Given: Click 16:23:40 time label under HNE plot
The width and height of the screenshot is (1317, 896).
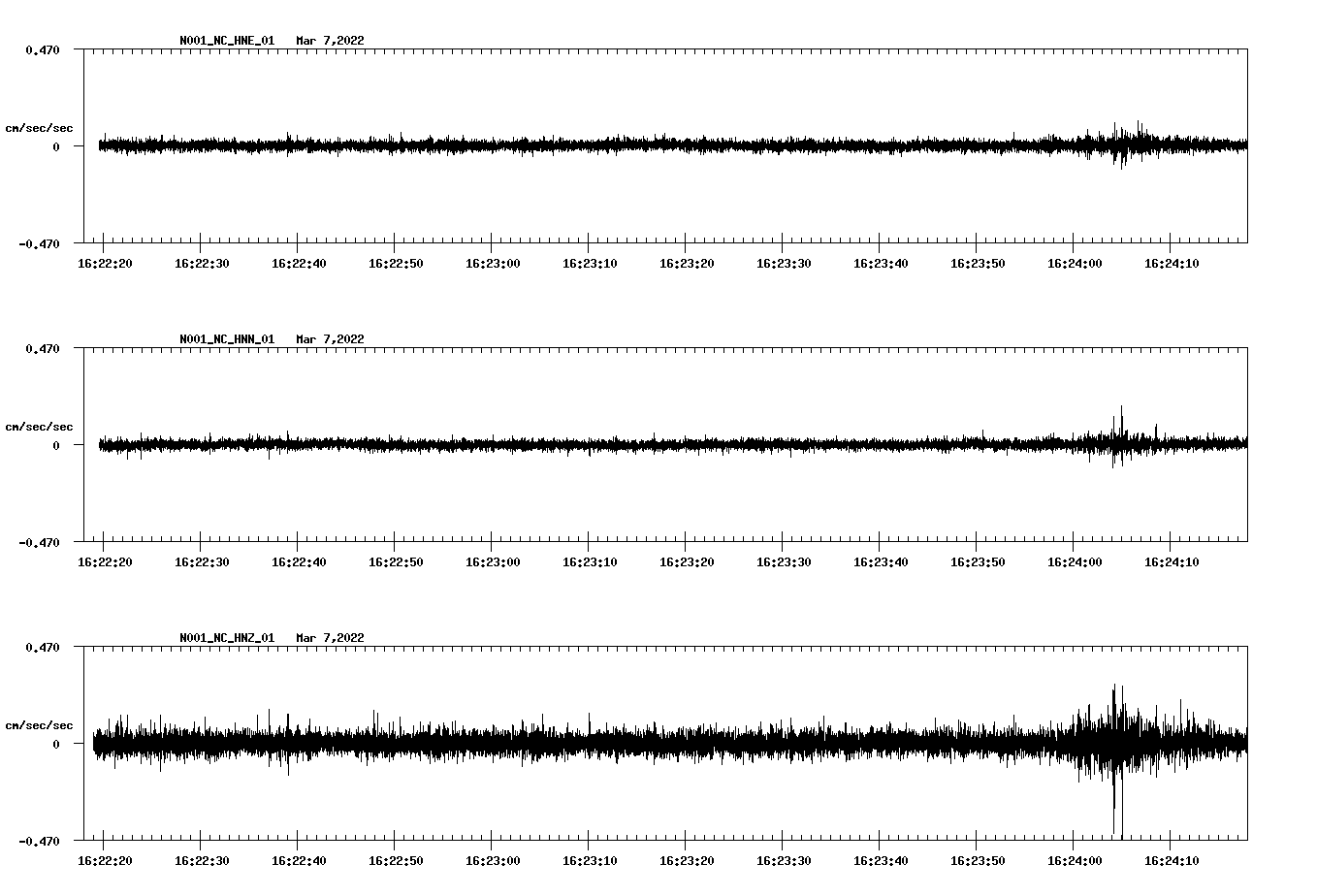Looking at the screenshot, I should point(881,263).
